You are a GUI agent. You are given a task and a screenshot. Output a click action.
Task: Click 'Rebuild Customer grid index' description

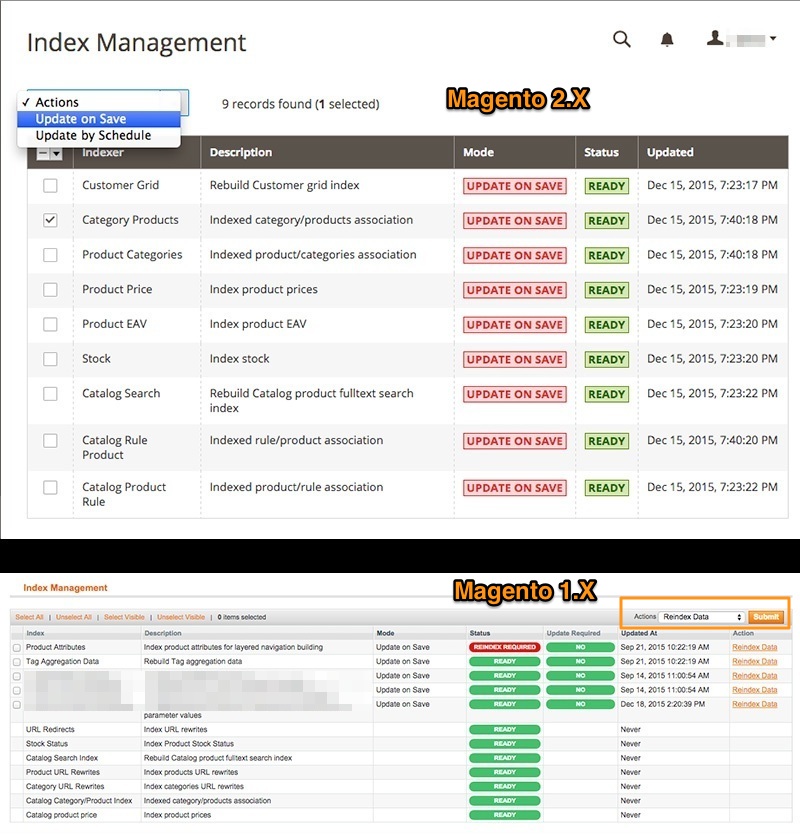click(x=284, y=185)
